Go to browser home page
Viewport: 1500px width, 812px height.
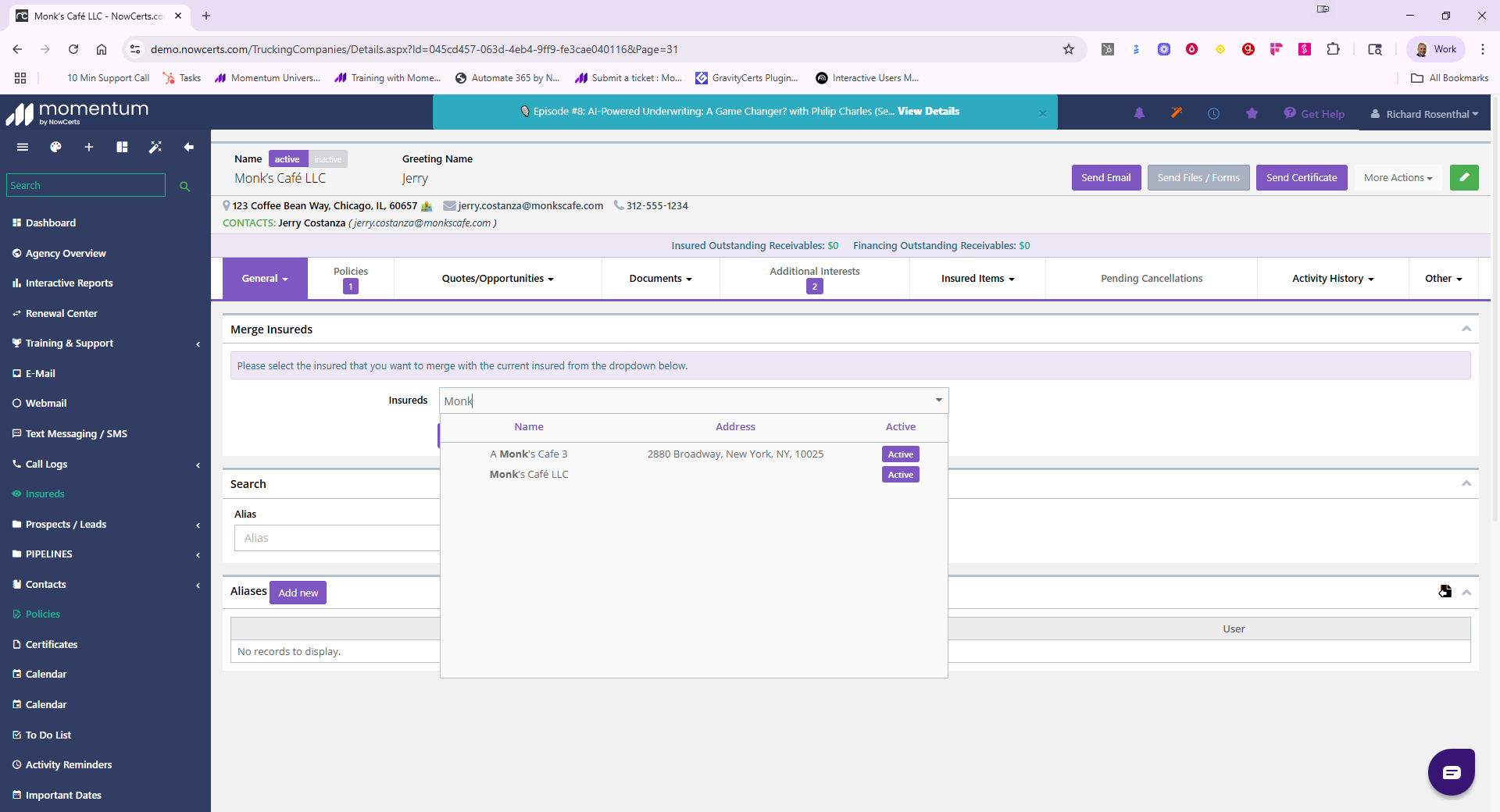pos(102,49)
